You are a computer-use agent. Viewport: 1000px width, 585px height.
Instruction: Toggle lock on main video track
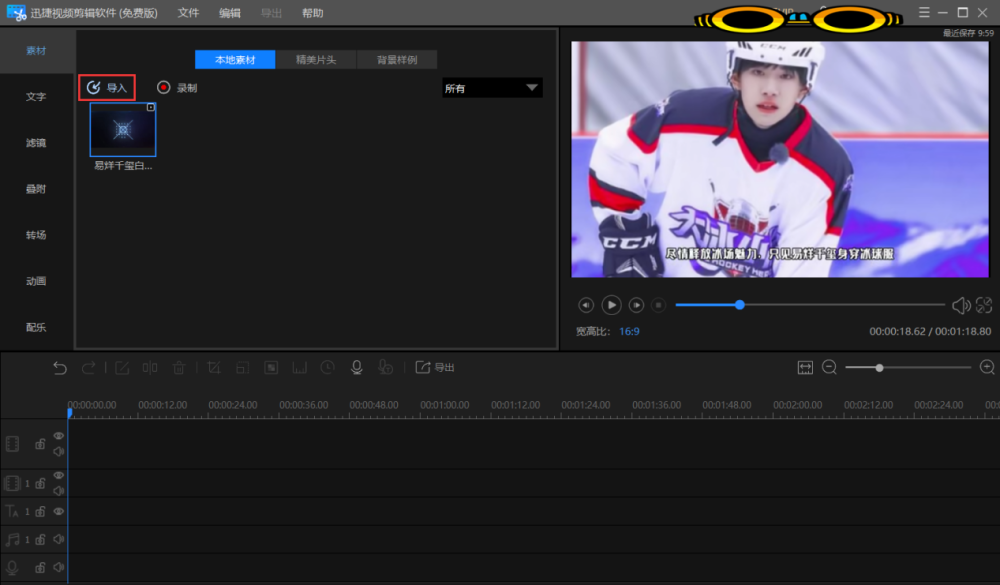[x=40, y=444]
